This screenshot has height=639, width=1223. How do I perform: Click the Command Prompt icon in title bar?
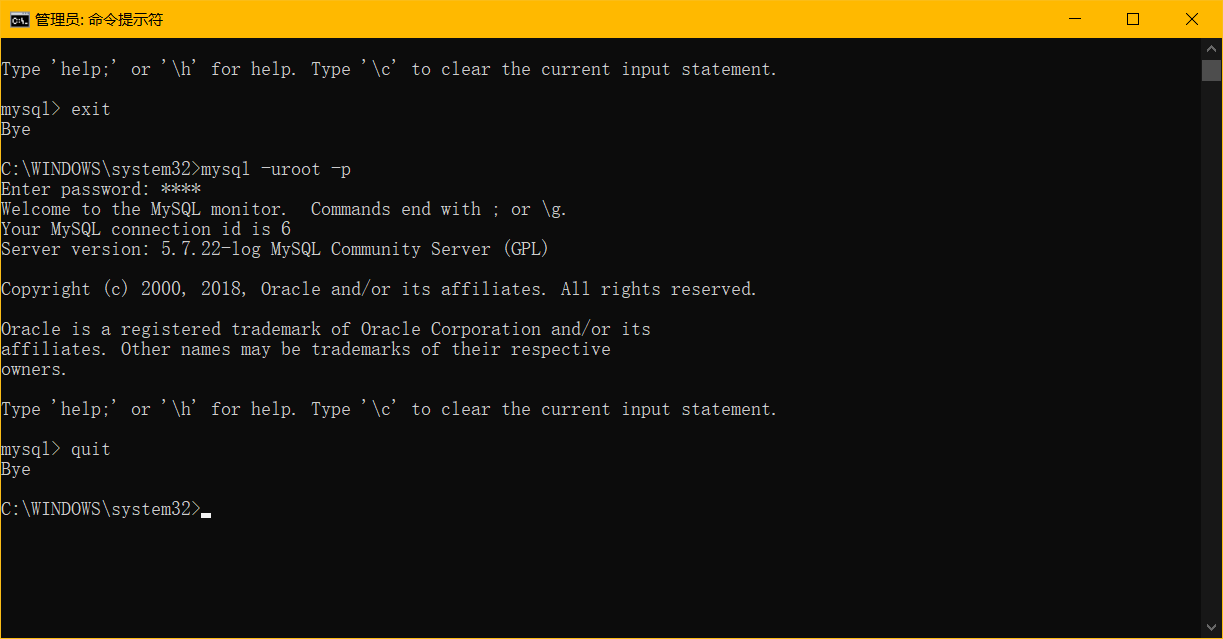point(19,19)
